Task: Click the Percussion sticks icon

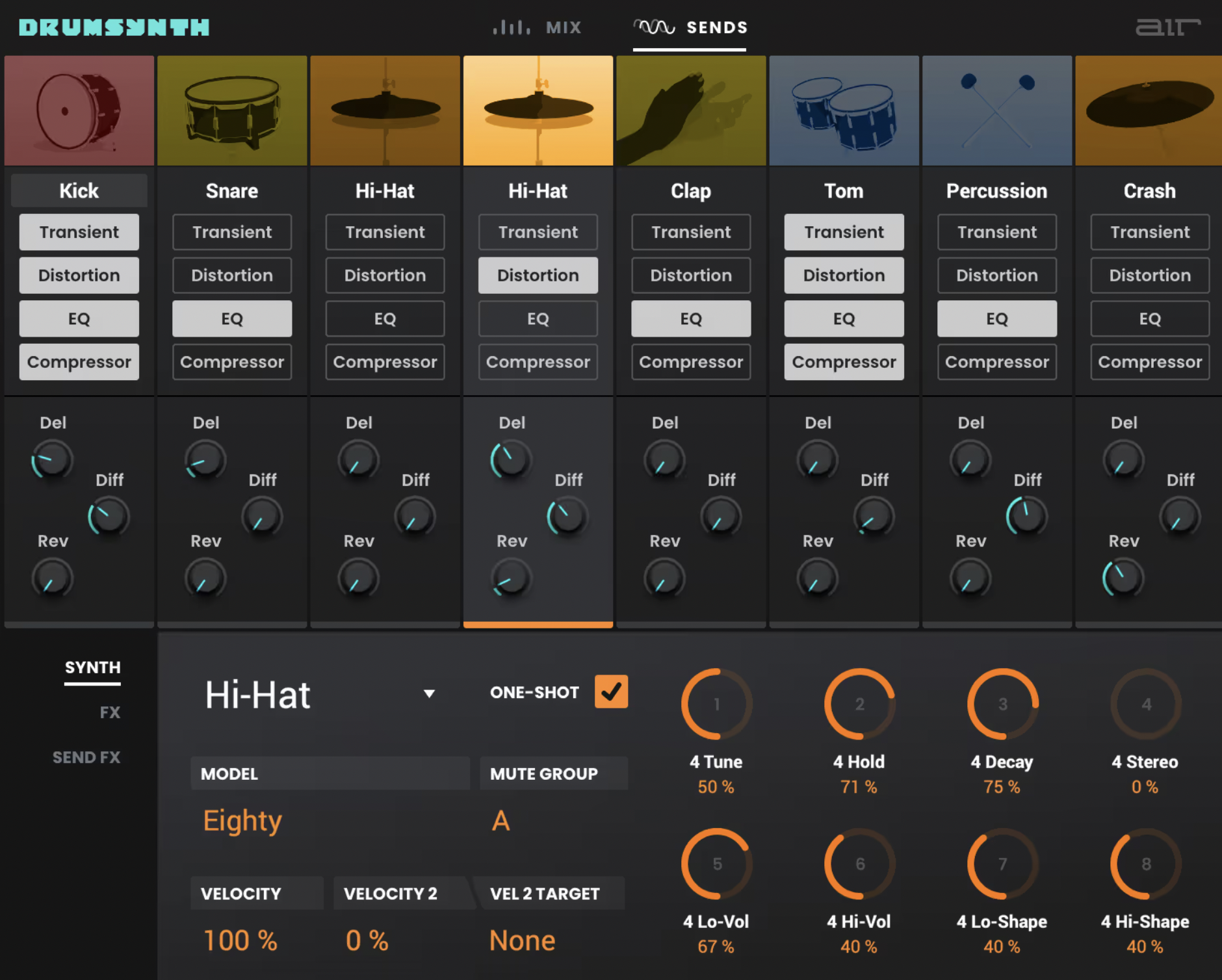Action: pos(996,109)
